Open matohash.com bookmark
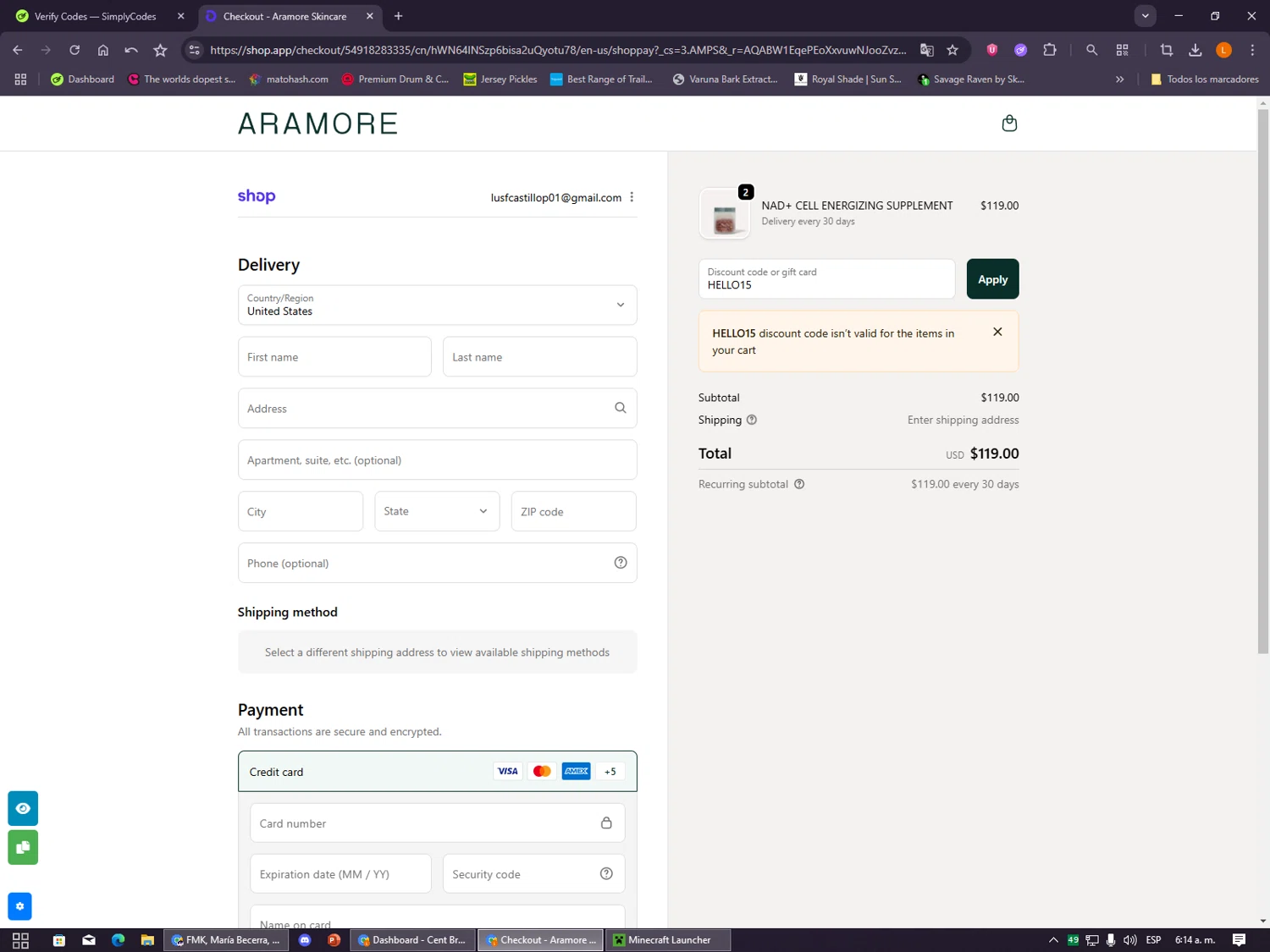 pos(289,79)
